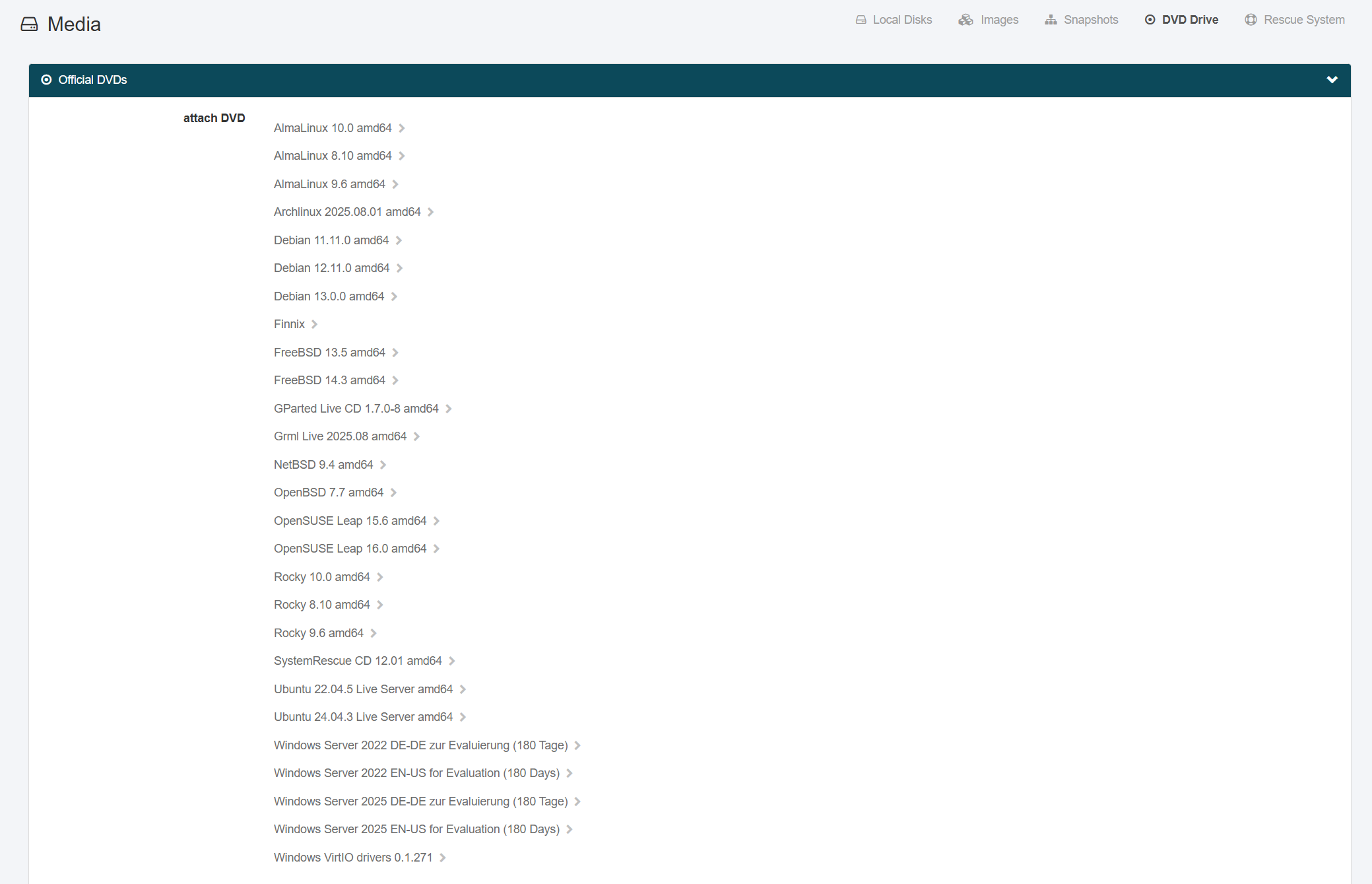Choose Windows Server 2022 DE-DE Evaluierung
The image size is (1372, 884).
coord(427,745)
